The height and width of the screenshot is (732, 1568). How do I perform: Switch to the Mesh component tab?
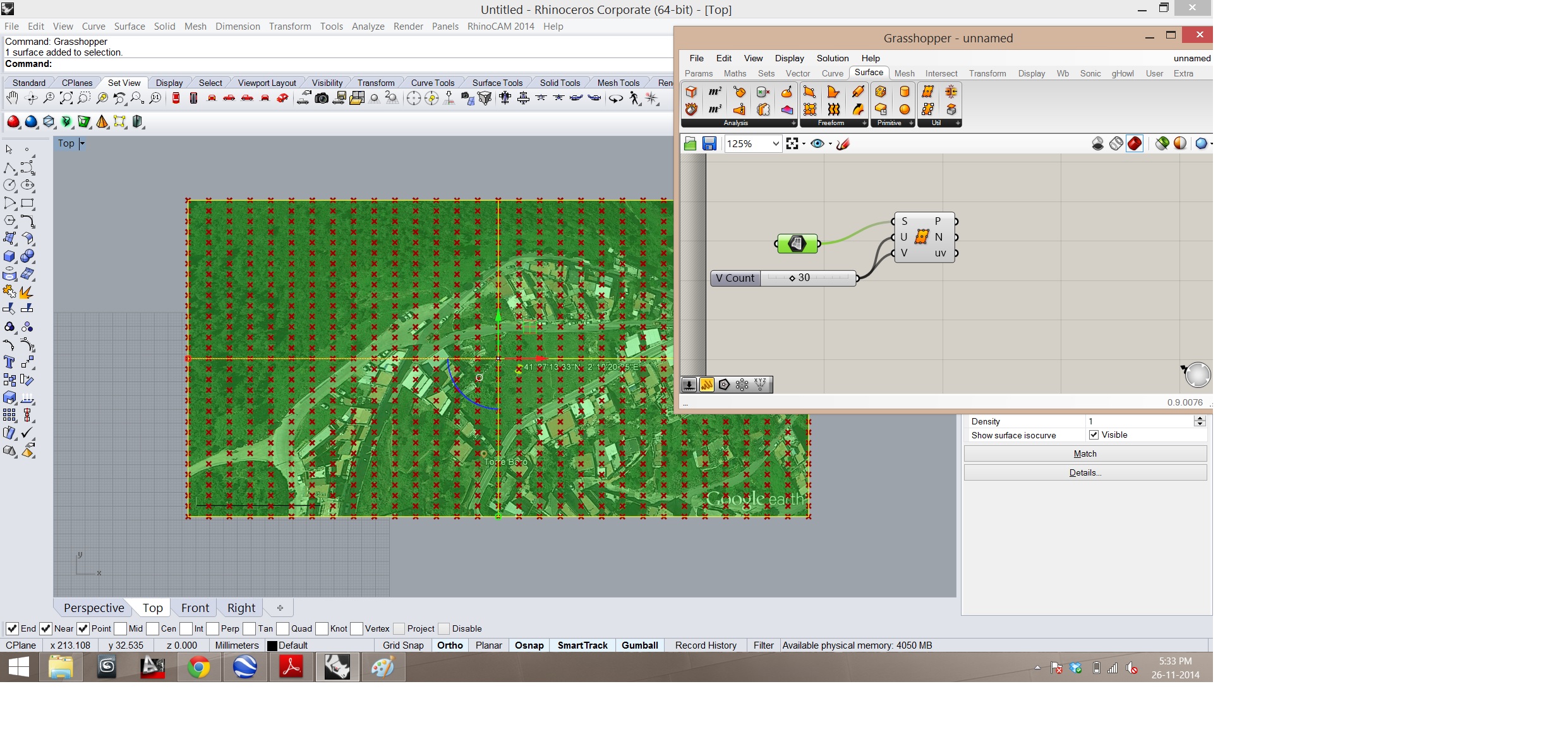coord(904,73)
